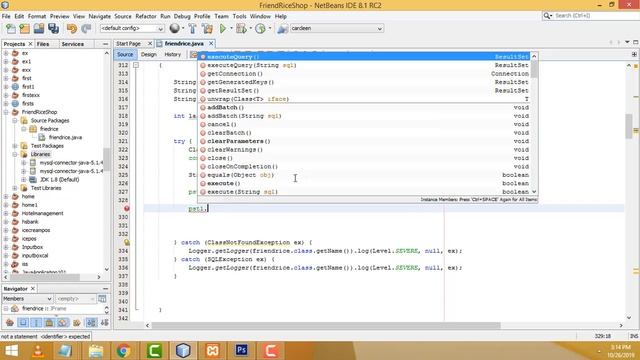Click the completion popup scroll down arrow
640x360 pixels.
[534, 191]
